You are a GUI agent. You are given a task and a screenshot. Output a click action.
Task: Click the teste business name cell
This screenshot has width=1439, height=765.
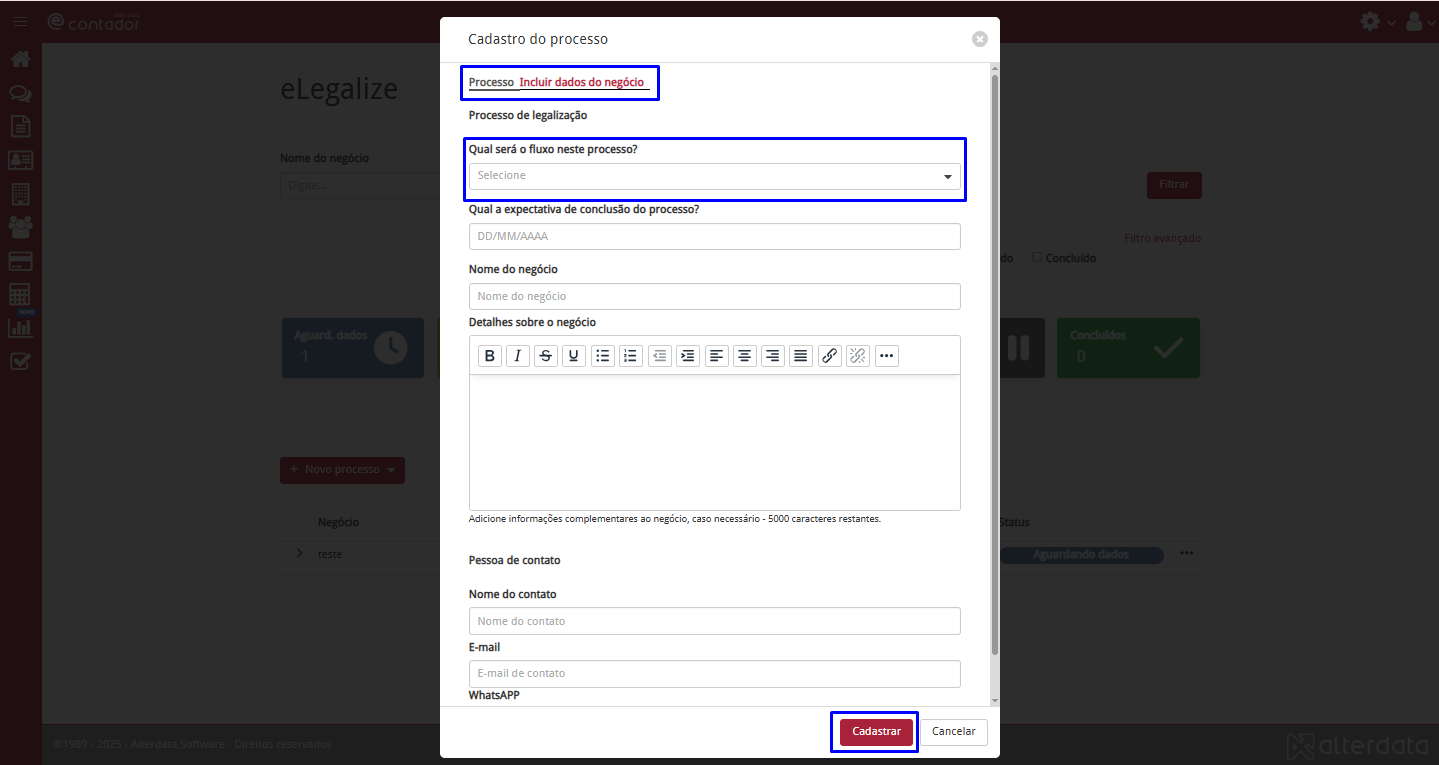[330, 554]
